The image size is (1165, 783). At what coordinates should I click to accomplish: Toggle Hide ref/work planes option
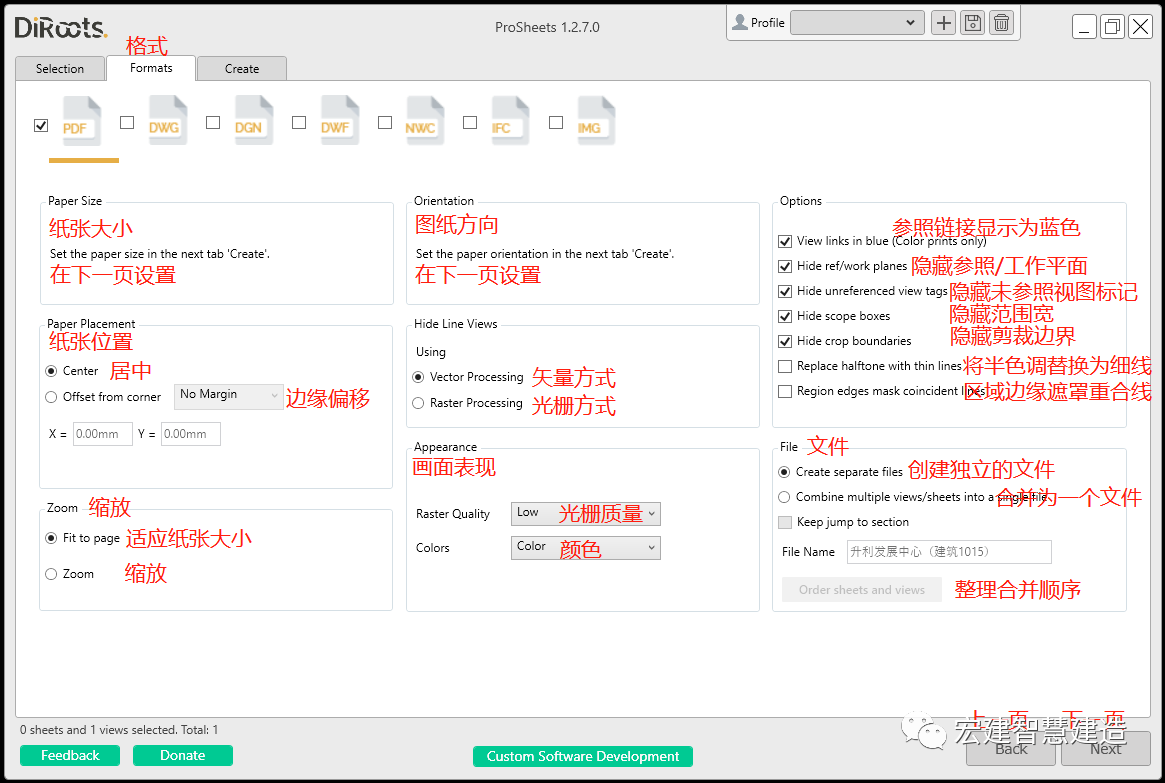pyautogui.click(x=785, y=266)
